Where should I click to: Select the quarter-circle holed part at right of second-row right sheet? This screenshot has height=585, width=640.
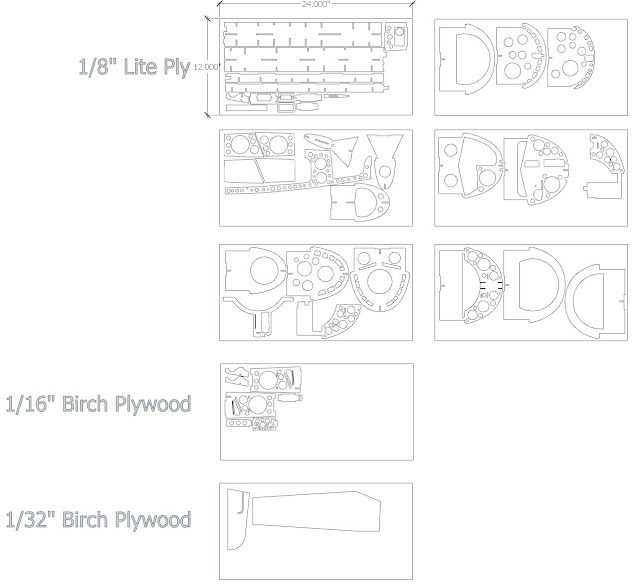[604, 165]
